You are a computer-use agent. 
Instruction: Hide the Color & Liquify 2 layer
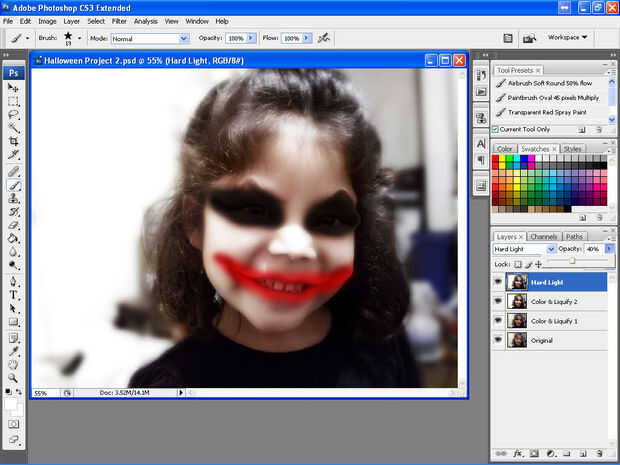(x=498, y=301)
